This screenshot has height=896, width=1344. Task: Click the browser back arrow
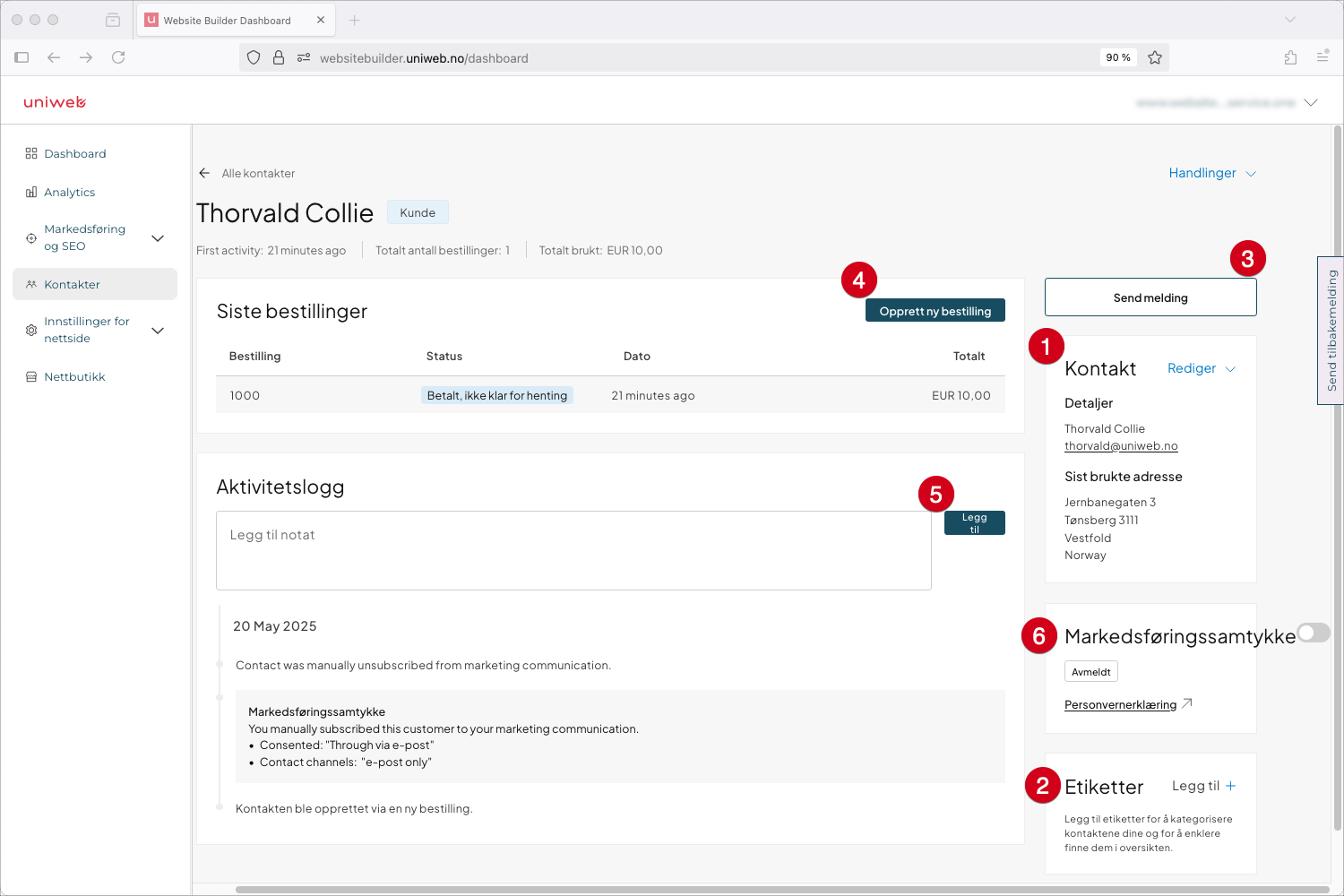(54, 57)
